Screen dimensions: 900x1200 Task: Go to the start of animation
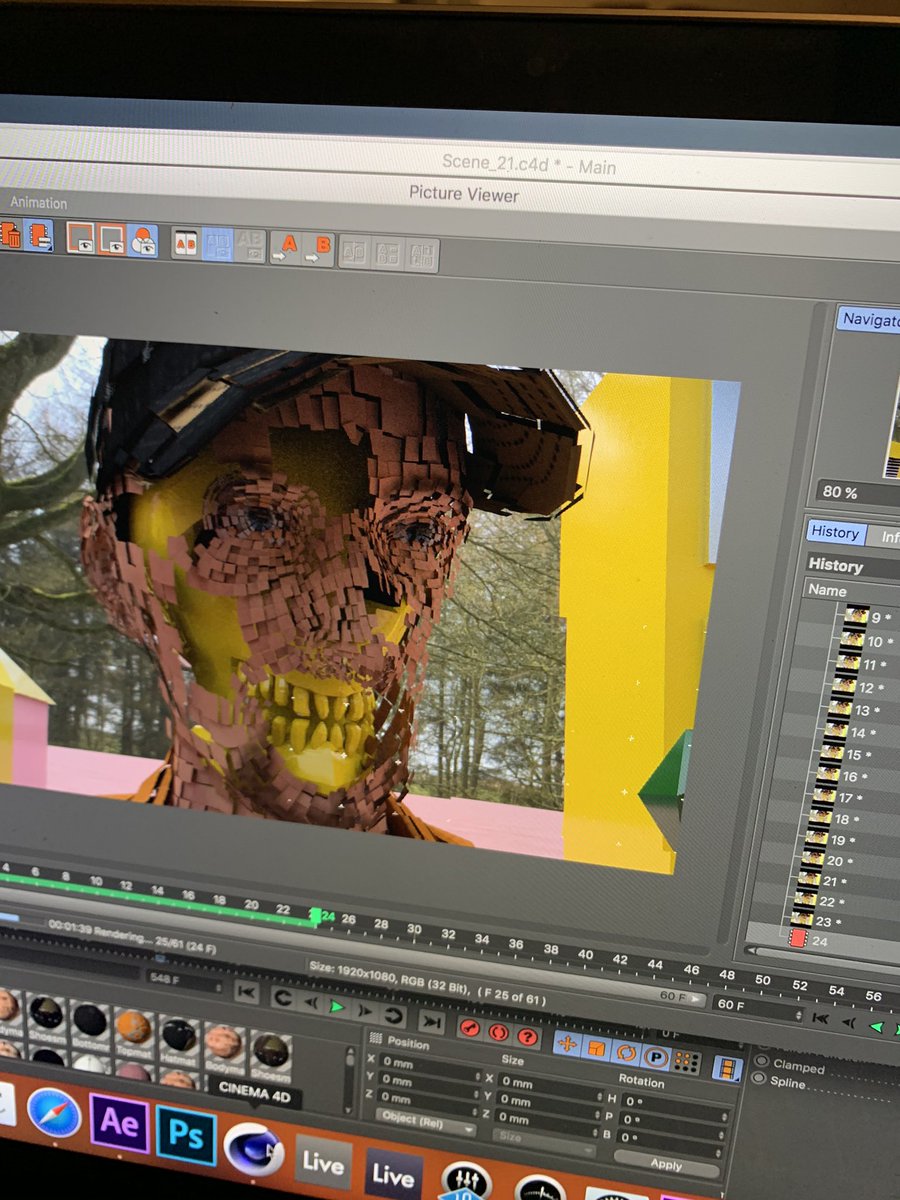coord(246,992)
